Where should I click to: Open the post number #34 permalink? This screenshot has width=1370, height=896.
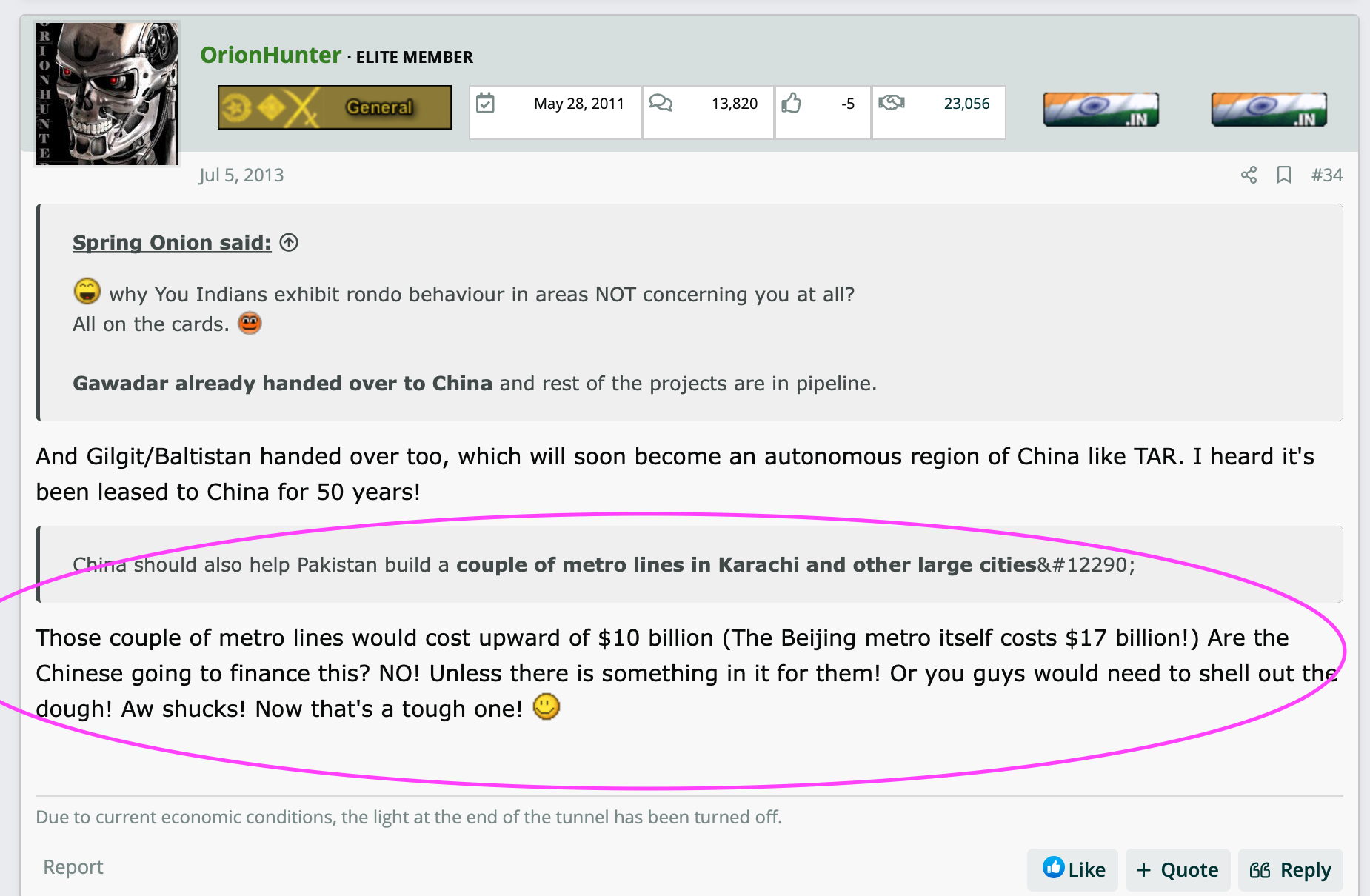pyautogui.click(x=1326, y=175)
